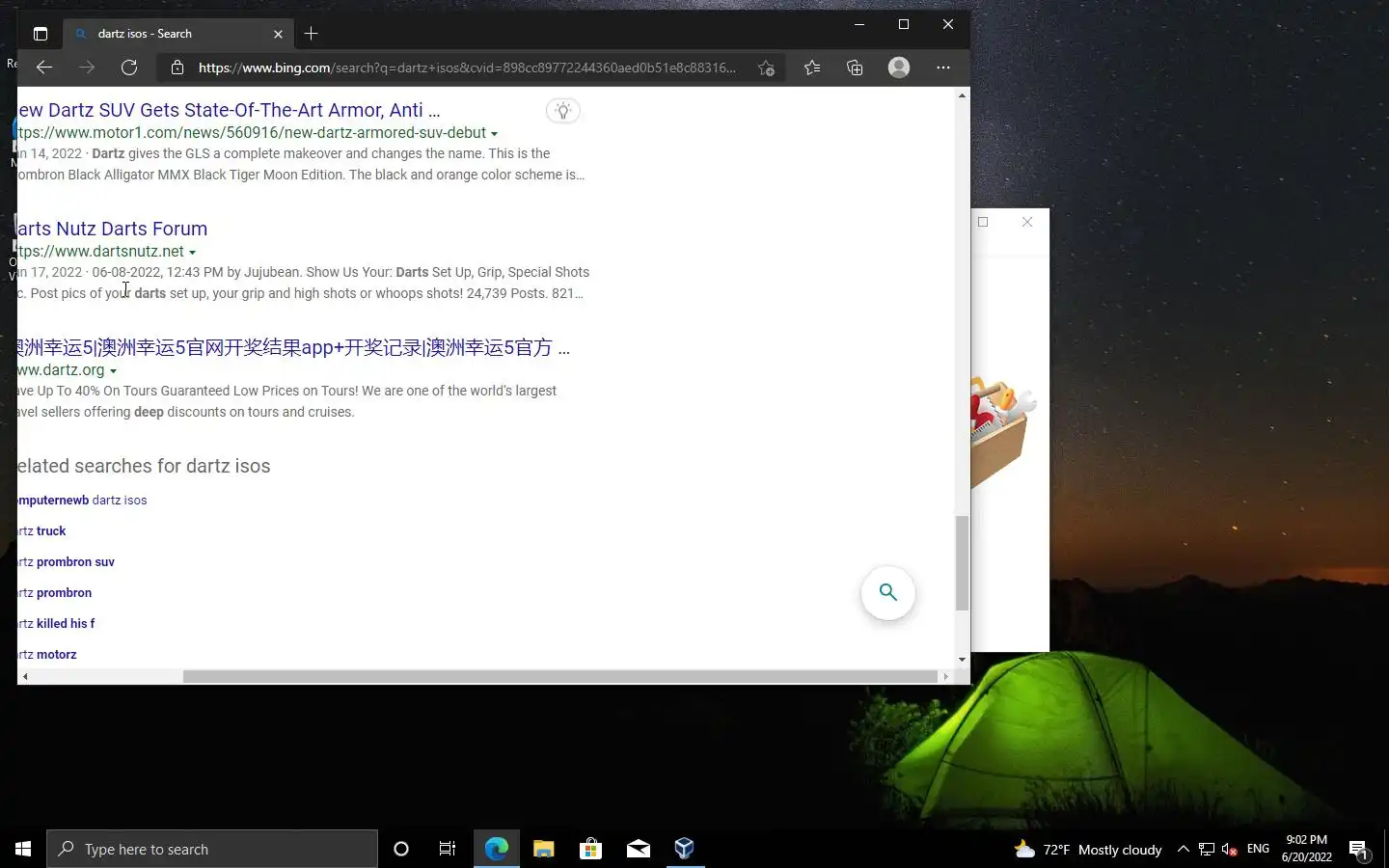Maximize the background window behind Edge
The width and height of the screenshot is (1389, 868).
coord(983,222)
